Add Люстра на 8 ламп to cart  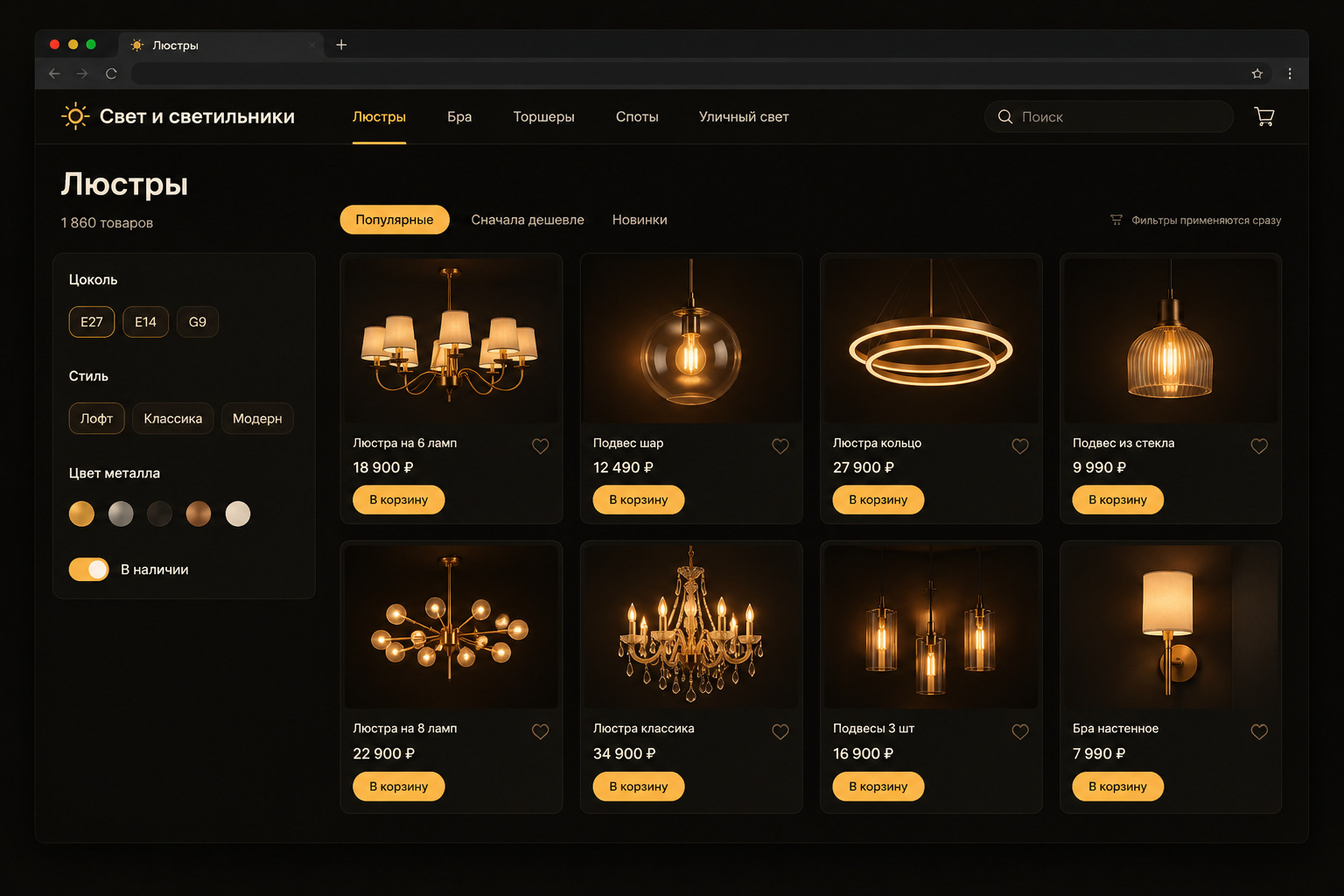coord(399,787)
